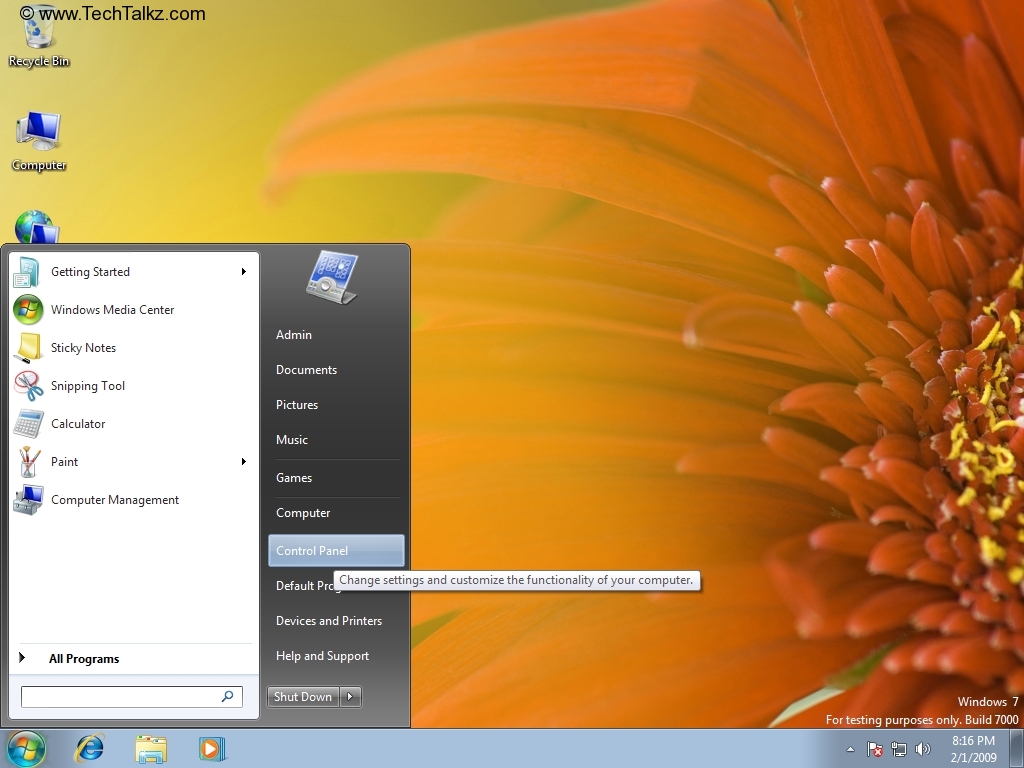This screenshot has width=1024, height=768.
Task: Click inside the Start menu search box
Action: click(125, 696)
